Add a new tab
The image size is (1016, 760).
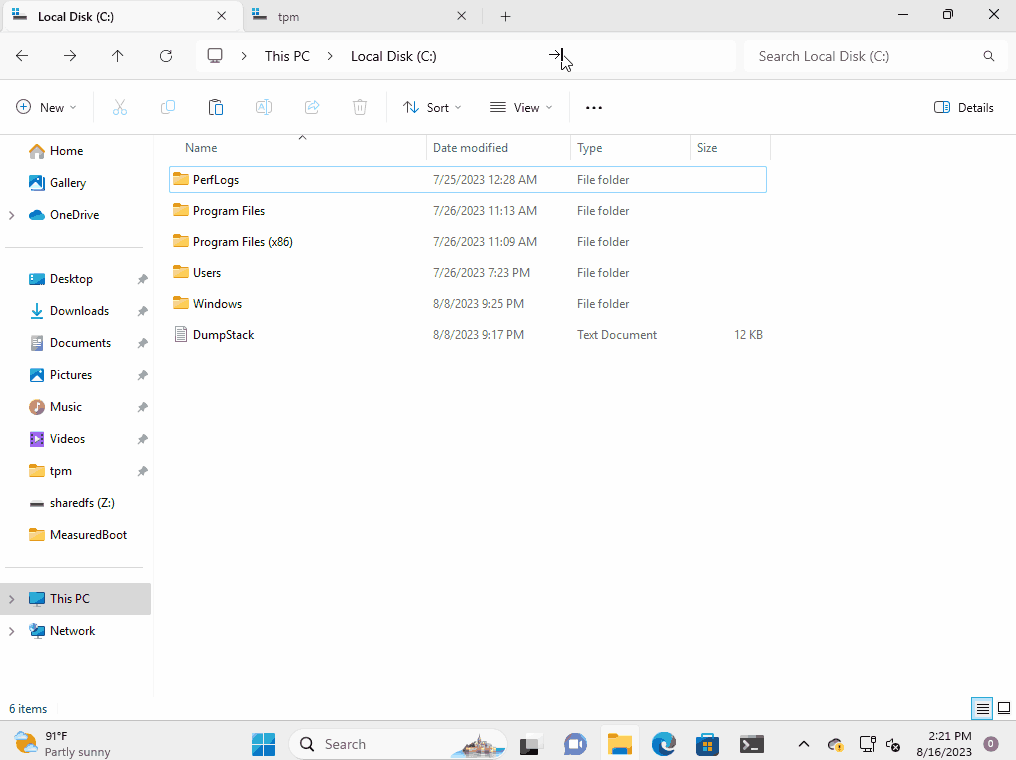tap(505, 17)
